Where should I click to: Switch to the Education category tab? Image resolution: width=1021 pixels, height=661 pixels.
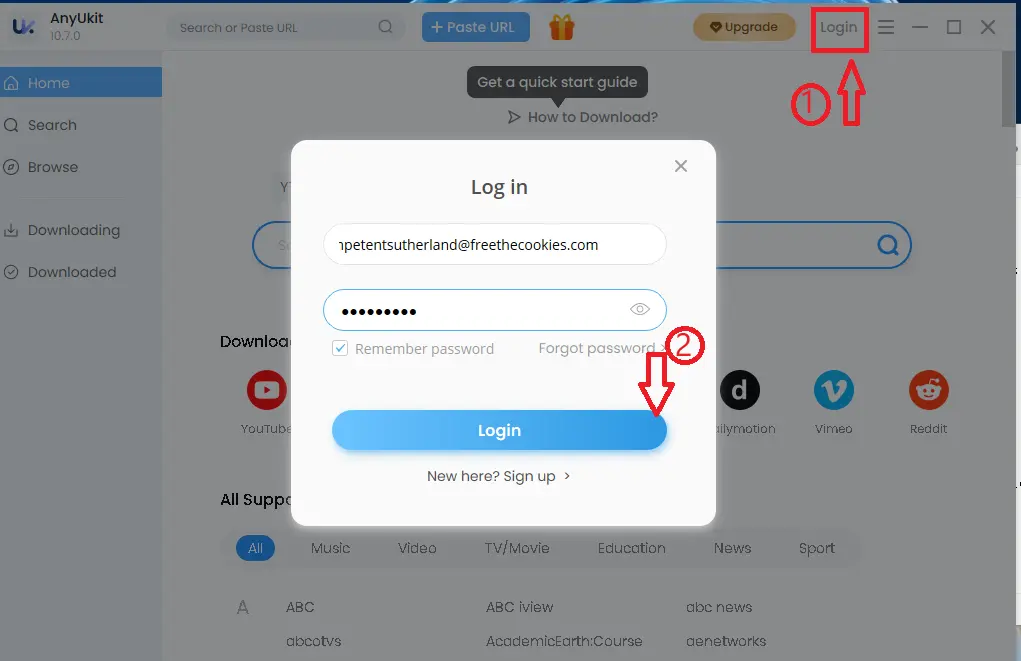pos(632,548)
